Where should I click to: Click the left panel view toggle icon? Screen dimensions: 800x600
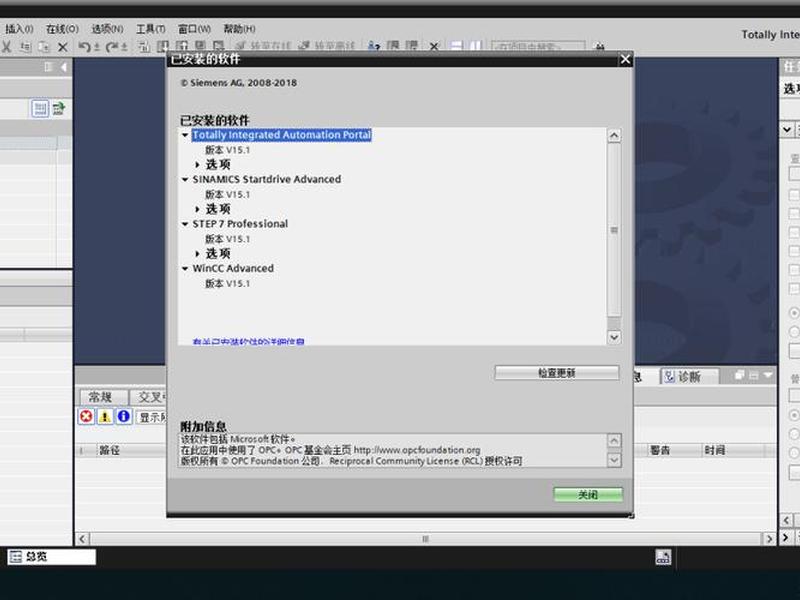click(x=40, y=108)
